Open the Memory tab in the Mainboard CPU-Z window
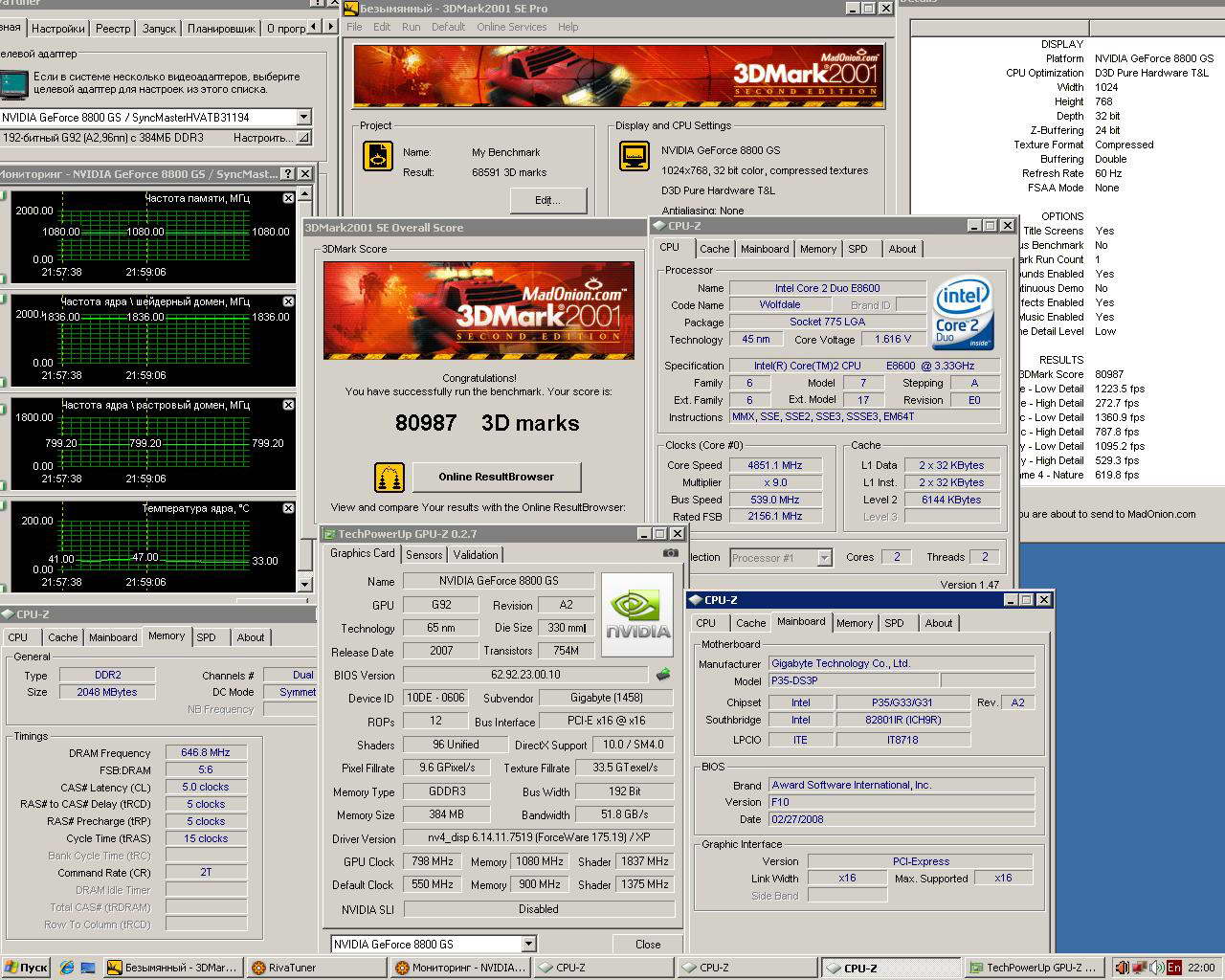Image resolution: width=1225 pixels, height=980 pixels. click(x=855, y=623)
